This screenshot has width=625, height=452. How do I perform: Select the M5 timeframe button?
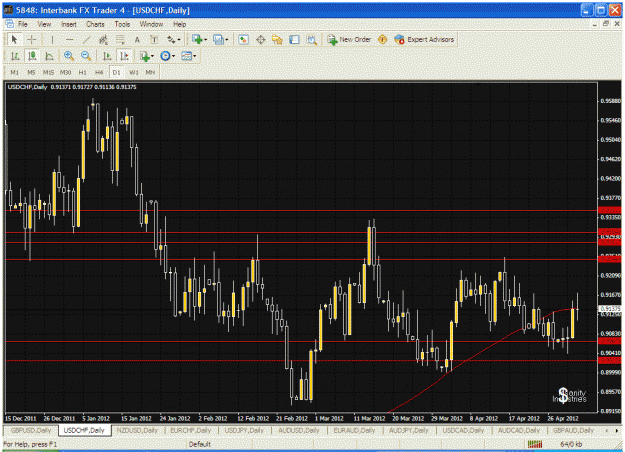(31, 73)
